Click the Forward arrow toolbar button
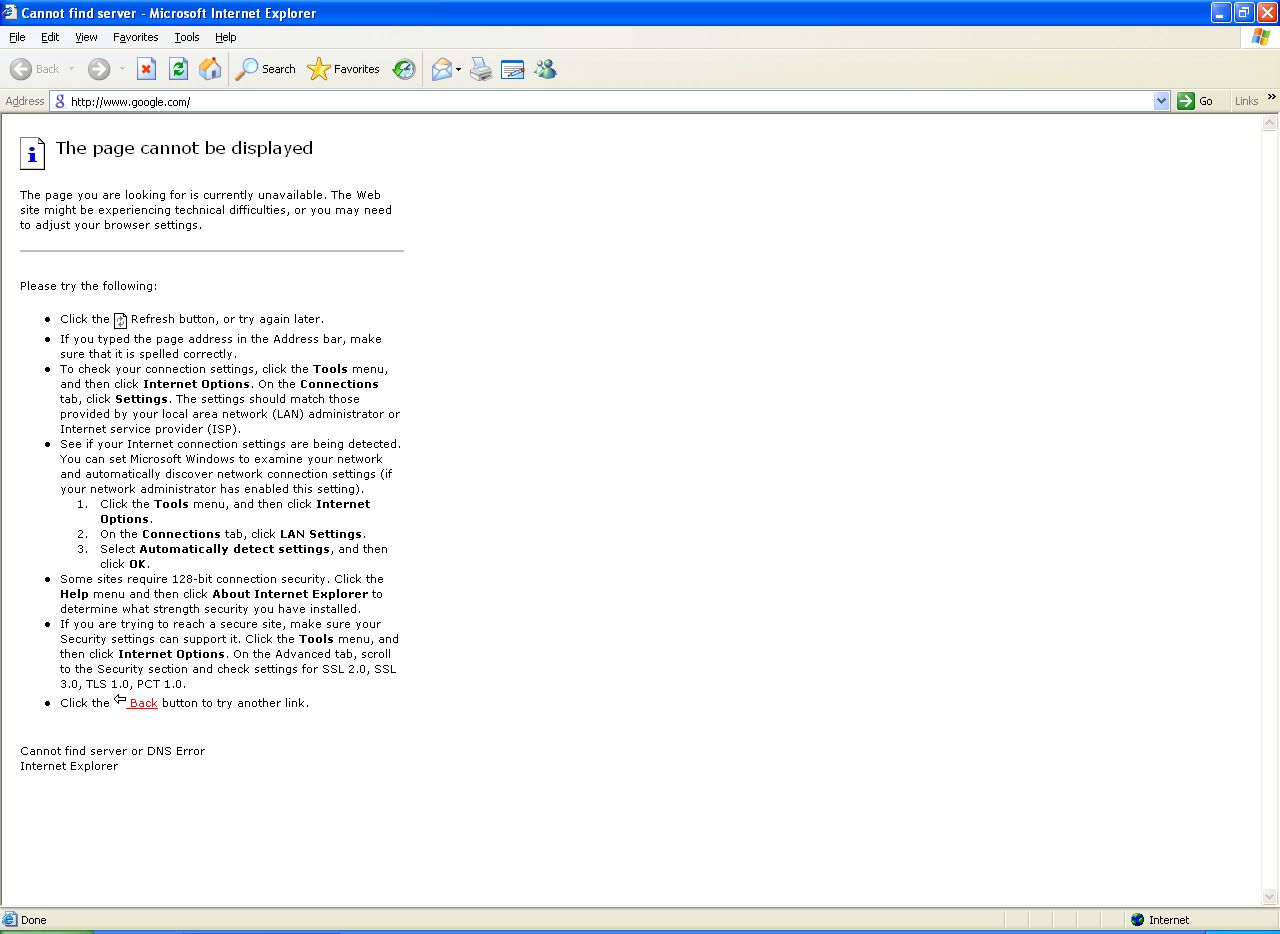Image resolution: width=1280 pixels, height=934 pixels. coord(98,69)
